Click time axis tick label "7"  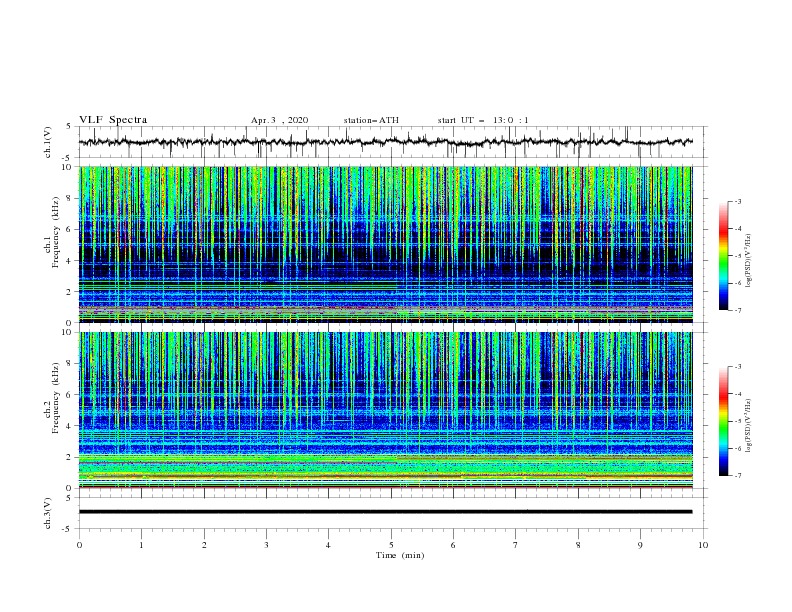coord(516,545)
